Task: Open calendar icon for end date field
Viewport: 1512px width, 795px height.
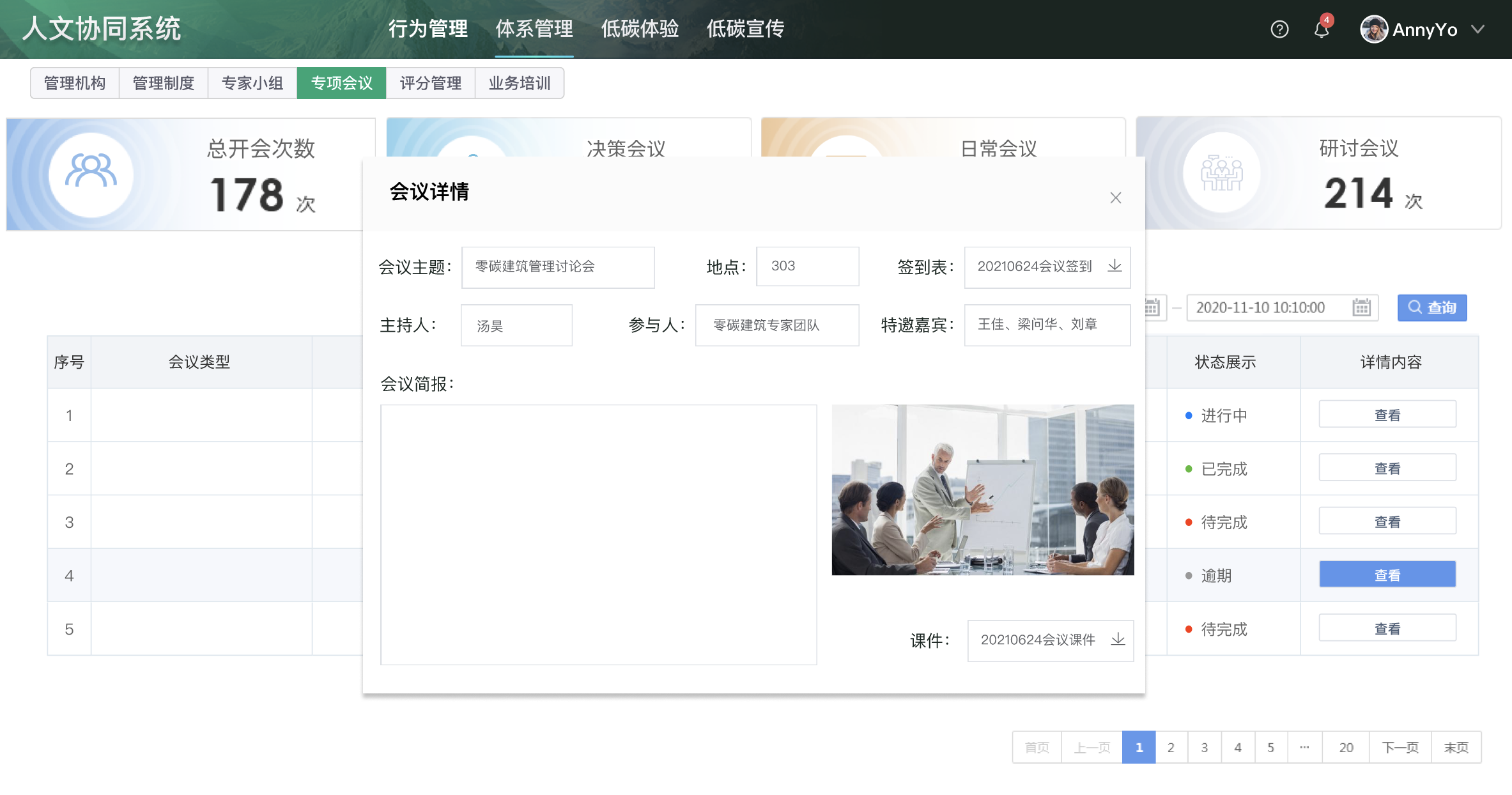Action: [1361, 307]
